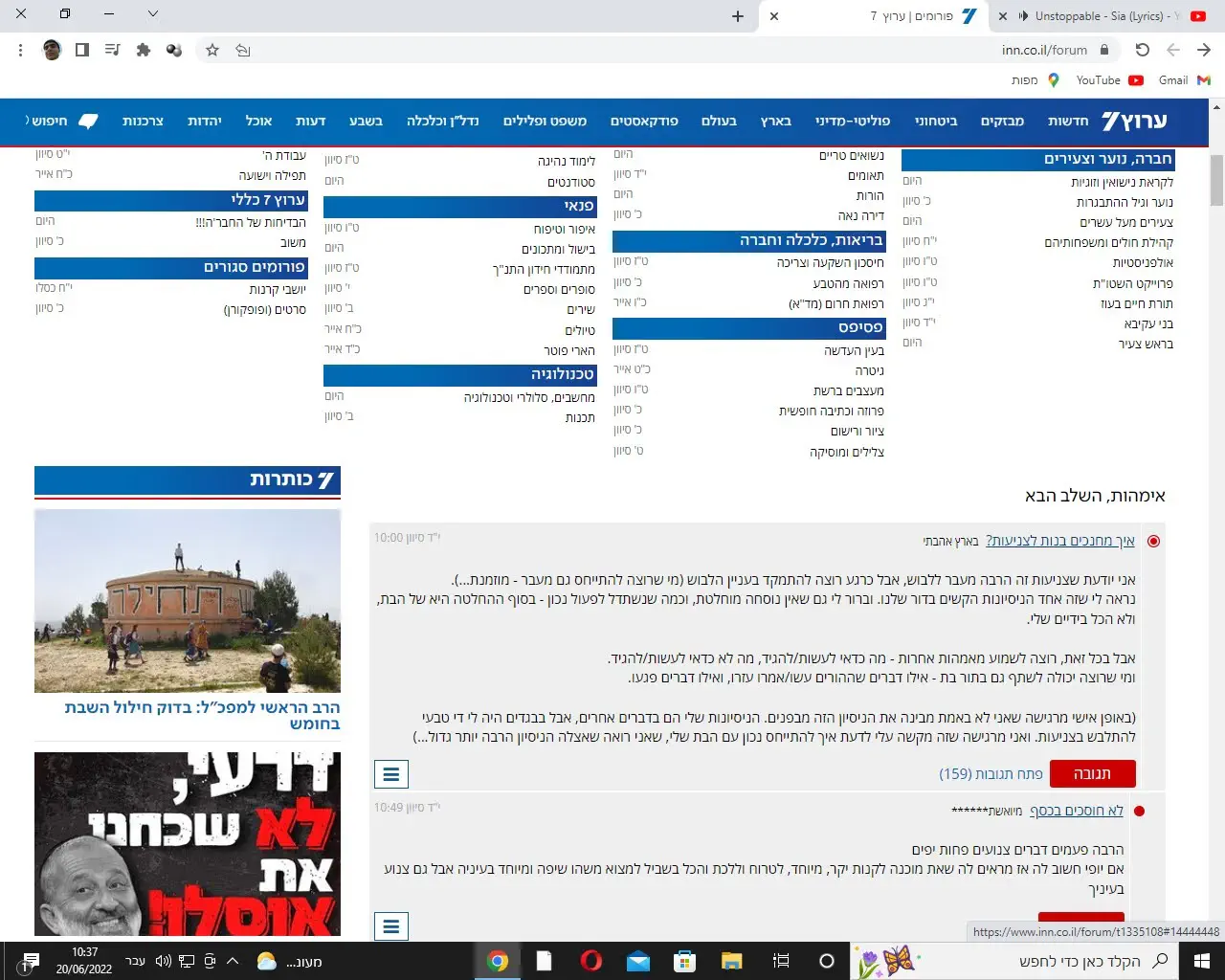Open the media controls icon in toolbar

[x=113, y=50]
